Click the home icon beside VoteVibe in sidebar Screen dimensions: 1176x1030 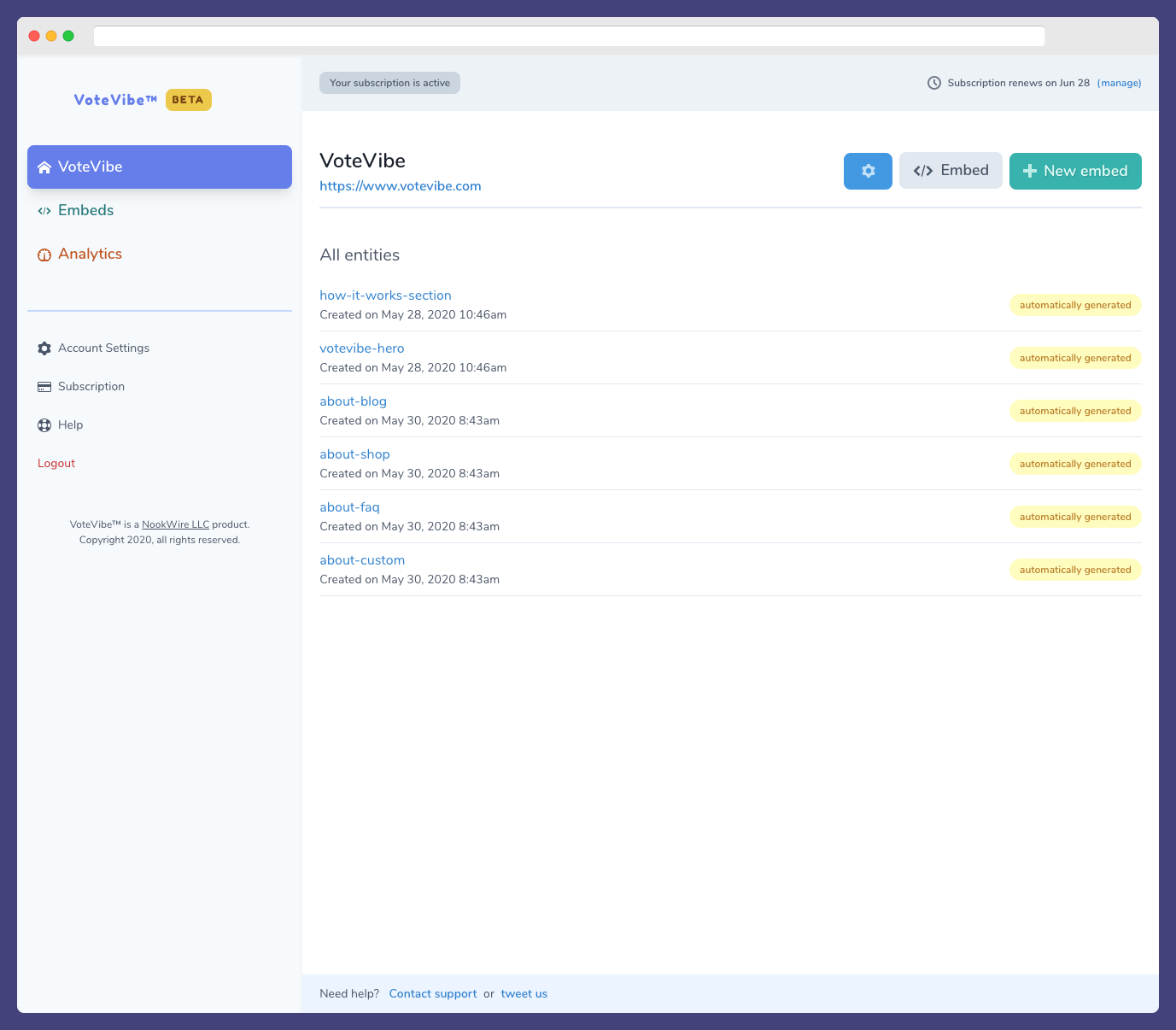44,167
